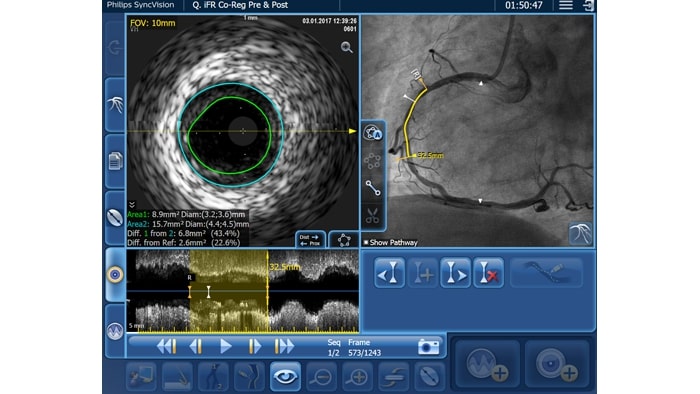The width and height of the screenshot is (700, 394).
Task: Toggle the Dist/Prox direction button
Action: [x=310, y=240]
